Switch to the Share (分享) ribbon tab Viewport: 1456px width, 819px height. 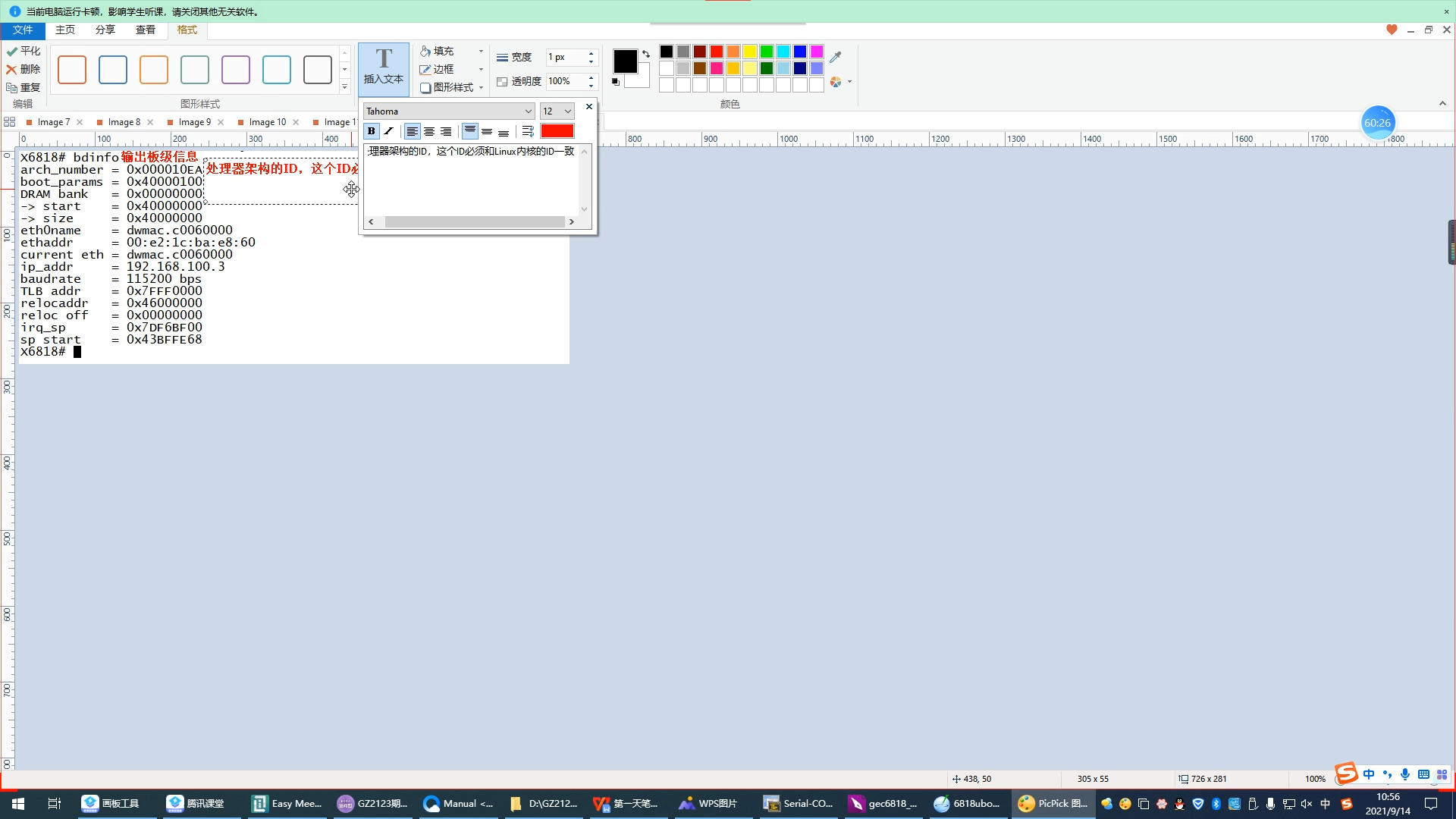pyautogui.click(x=105, y=30)
